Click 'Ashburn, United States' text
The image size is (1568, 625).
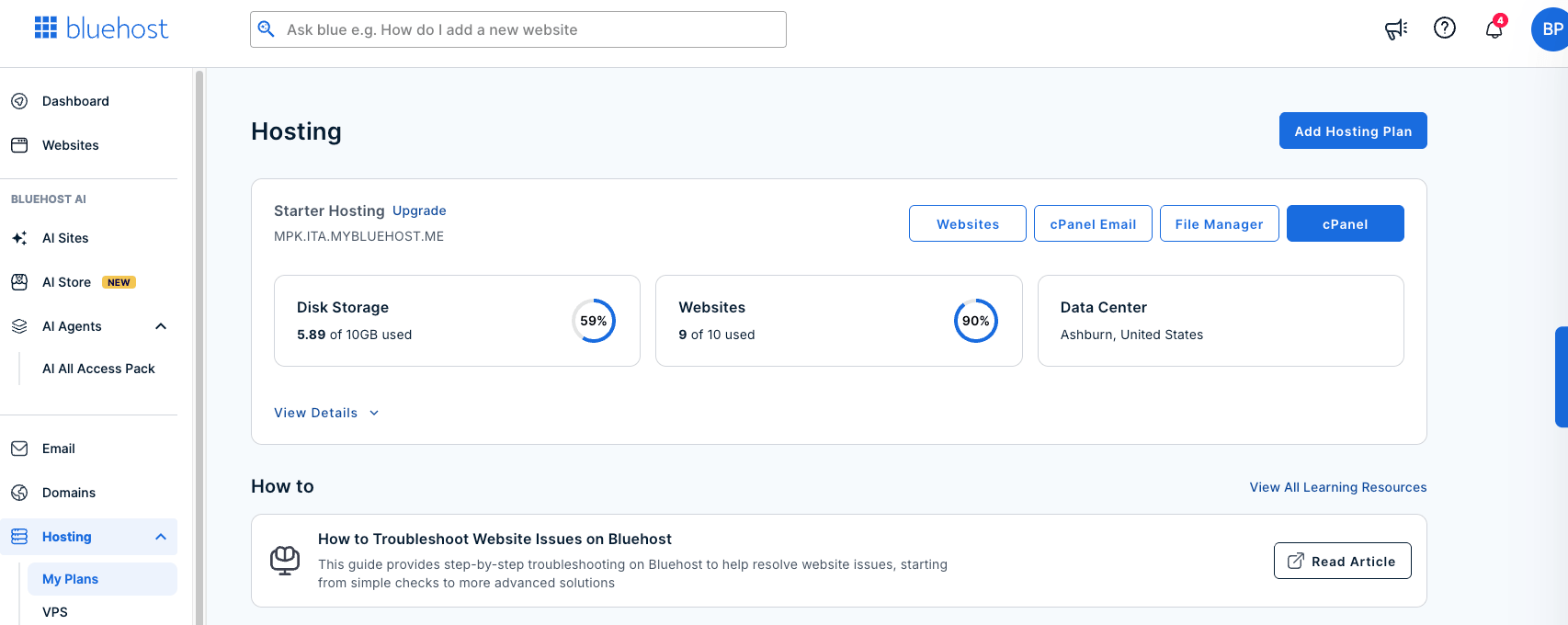pyautogui.click(x=1131, y=335)
